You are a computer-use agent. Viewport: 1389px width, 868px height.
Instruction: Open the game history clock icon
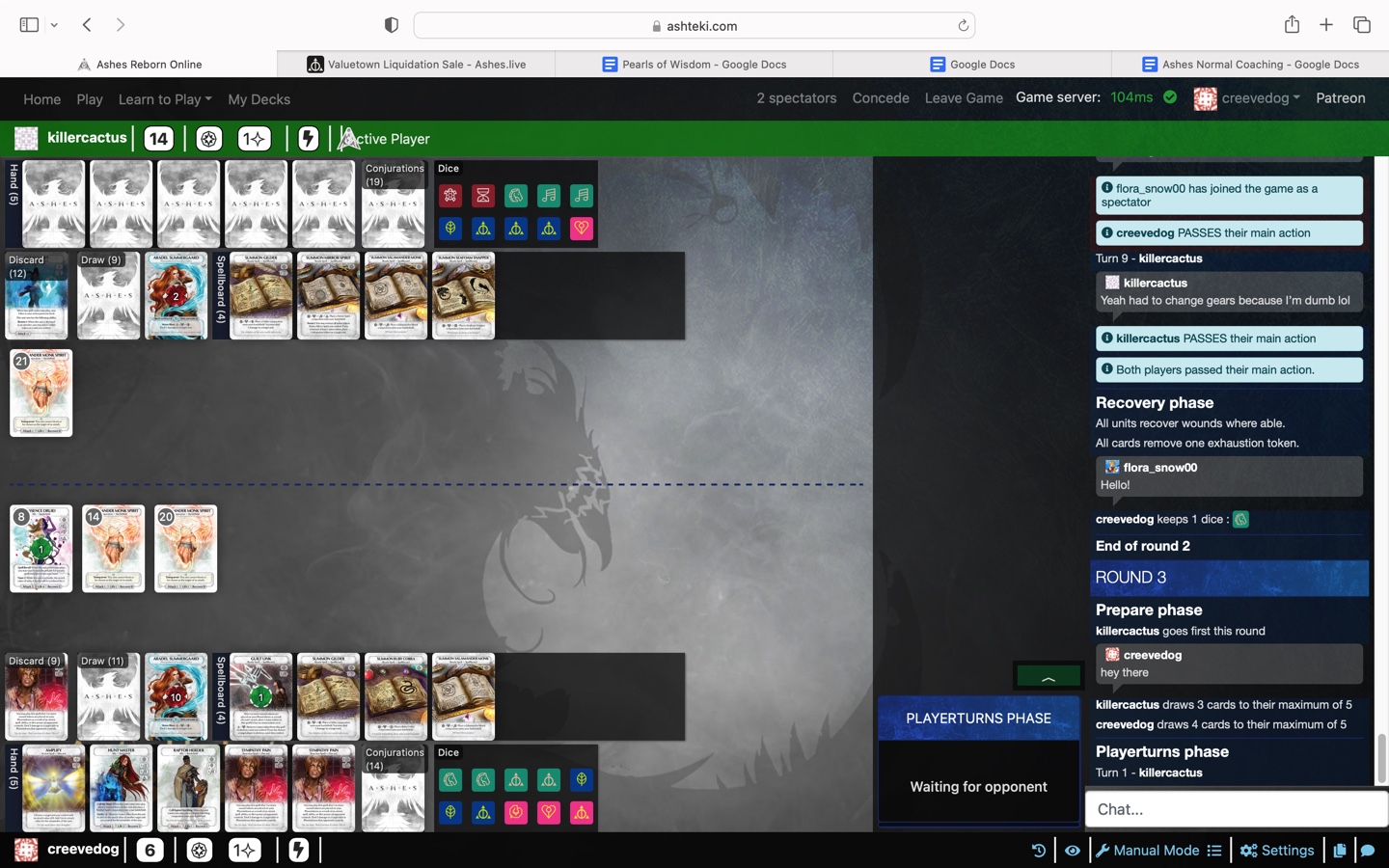point(1039,851)
